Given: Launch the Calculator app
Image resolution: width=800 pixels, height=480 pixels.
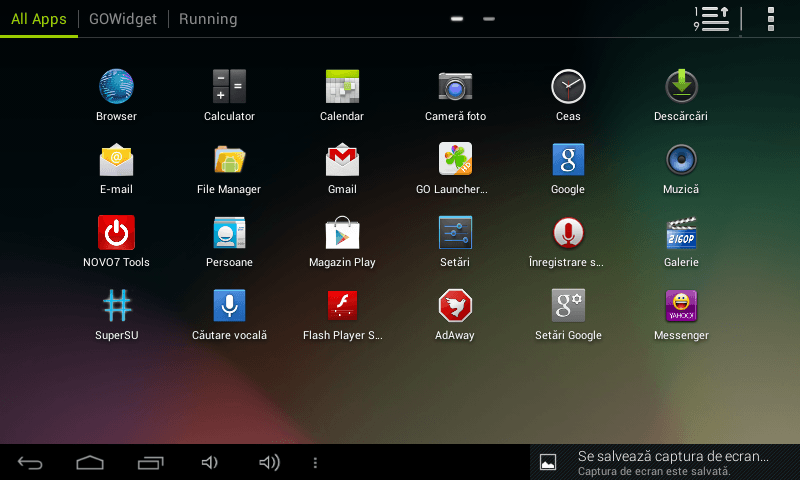Looking at the screenshot, I should (x=229, y=87).
